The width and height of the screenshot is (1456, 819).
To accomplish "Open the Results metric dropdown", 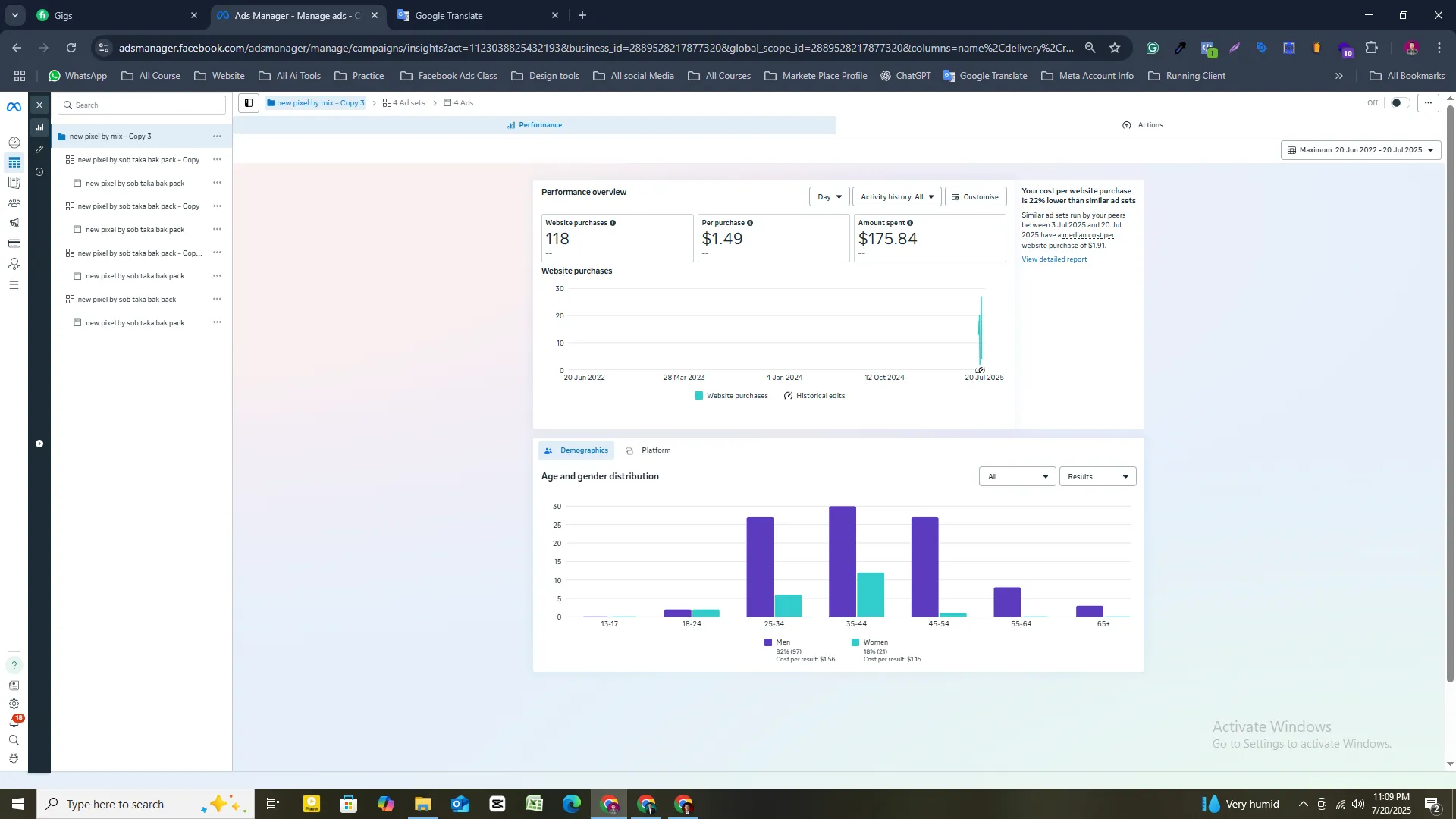I will tap(1097, 477).
